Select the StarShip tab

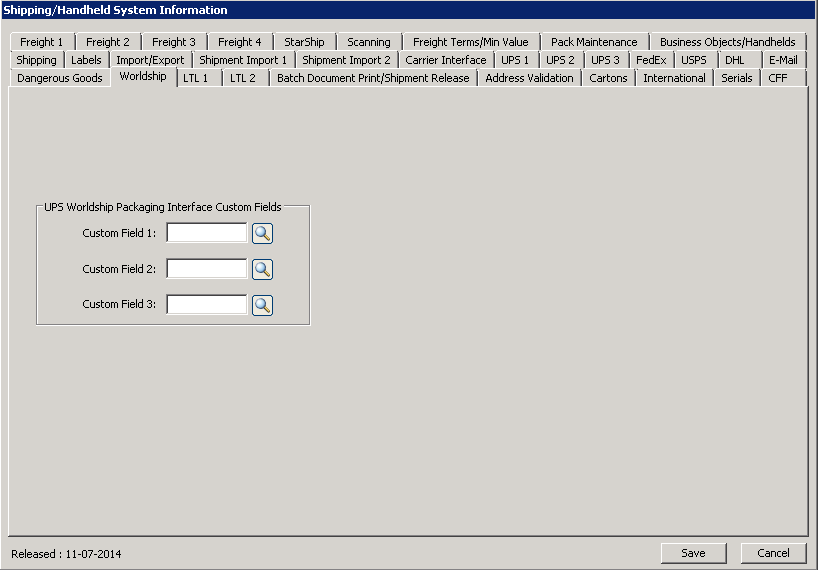[304, 42]
